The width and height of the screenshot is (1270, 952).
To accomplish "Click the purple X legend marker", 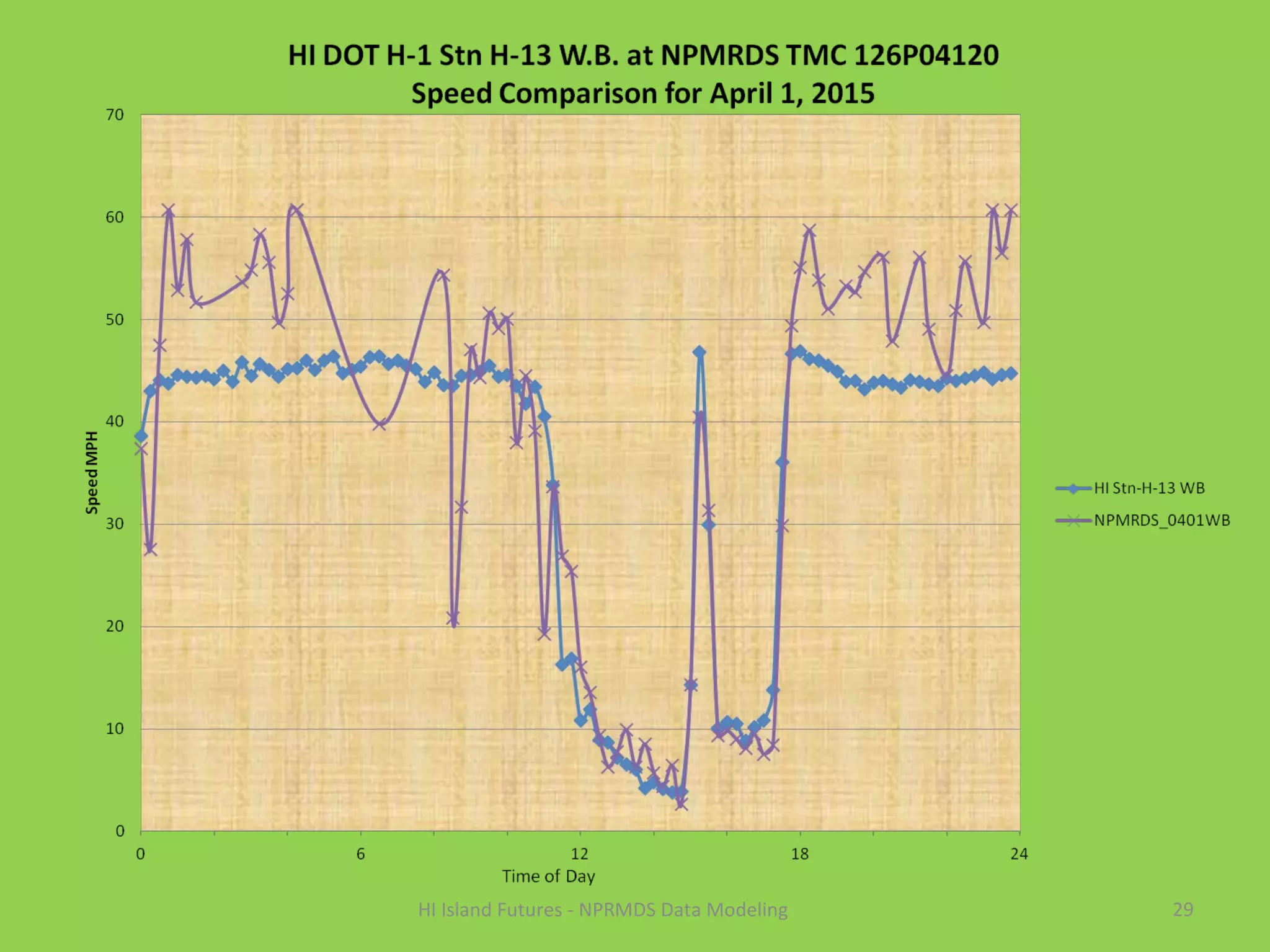I will [1073, 521].
